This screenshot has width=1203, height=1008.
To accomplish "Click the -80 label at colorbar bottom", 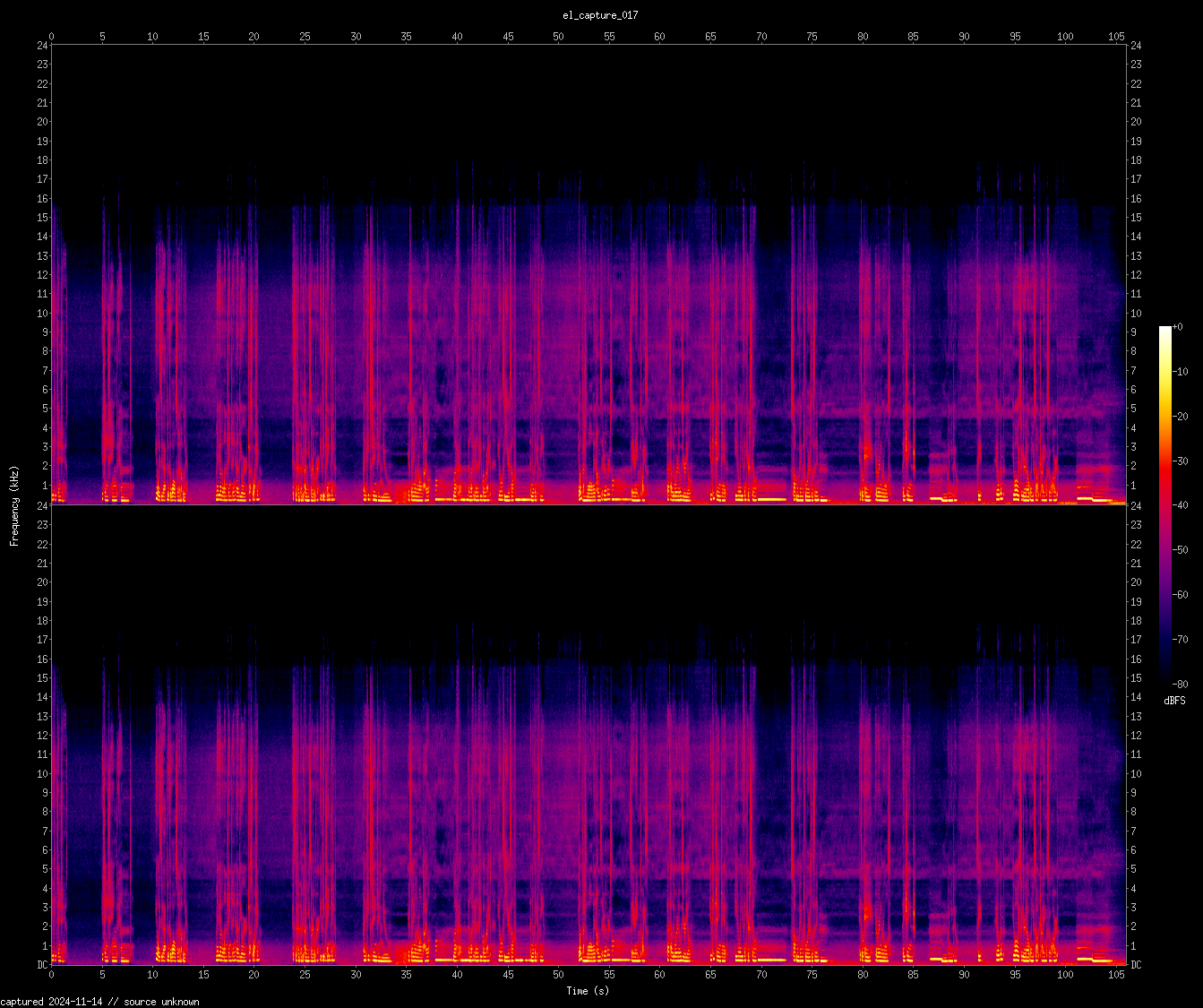I will point(1181,684).
